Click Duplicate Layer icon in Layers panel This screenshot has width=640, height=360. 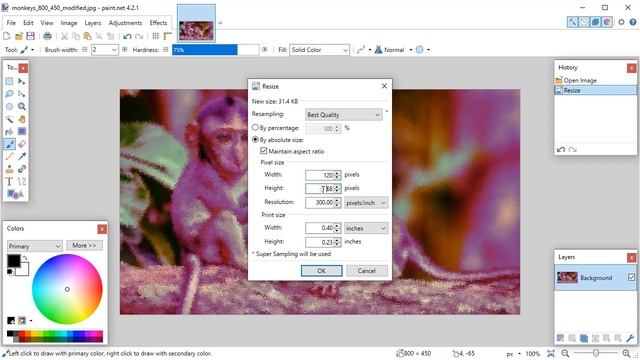[x=584, y=338]
